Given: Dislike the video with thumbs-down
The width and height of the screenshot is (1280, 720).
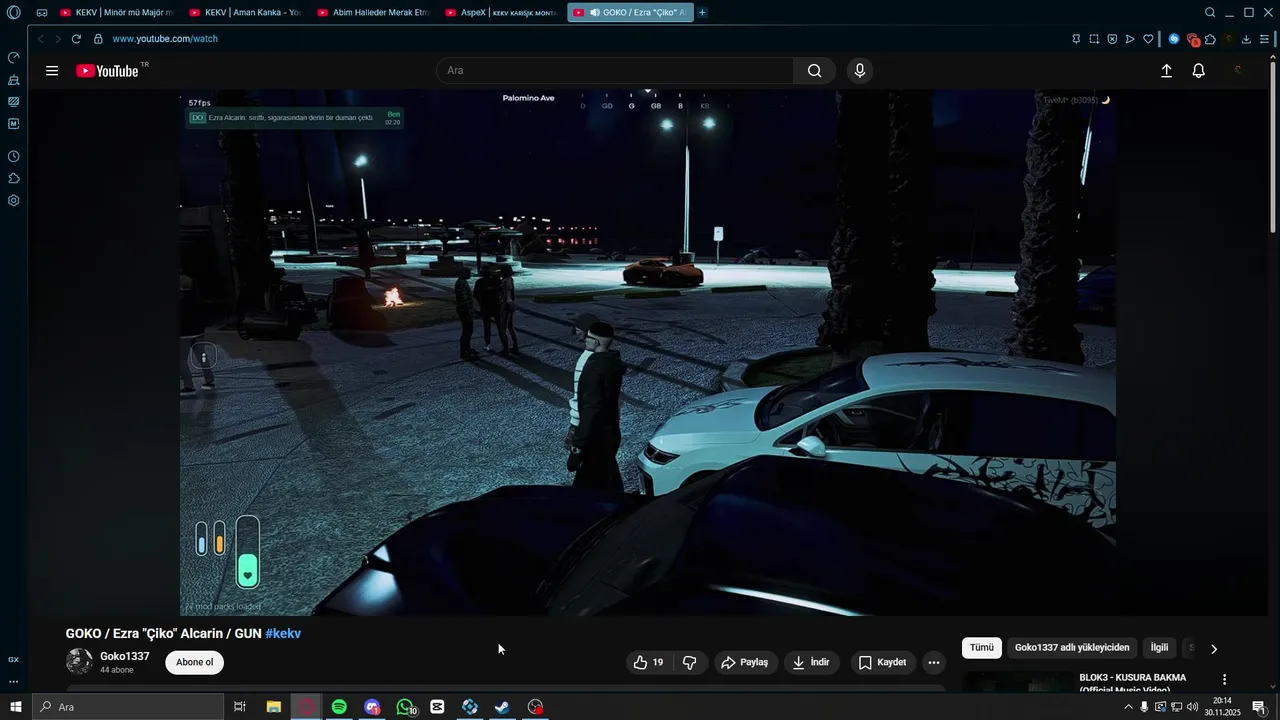Looking at the screenshot, I should 689,662.
